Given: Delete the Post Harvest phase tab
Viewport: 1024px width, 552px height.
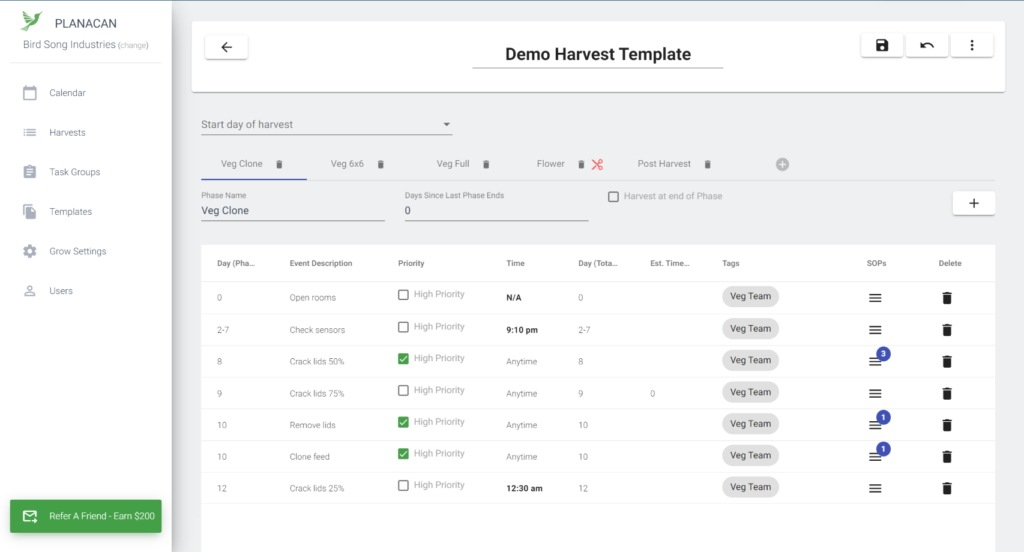Looking at the screenshot, I should click(707, 165).
